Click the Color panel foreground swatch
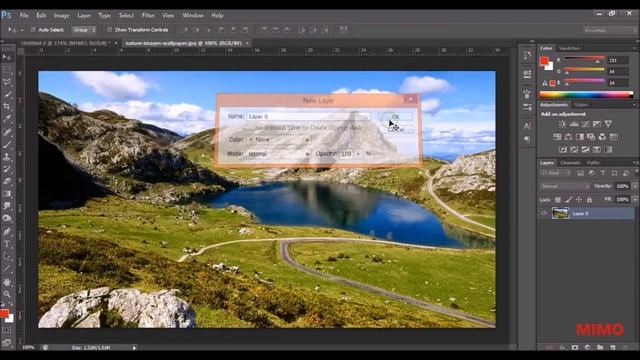640x360 pixels. (544, 61)
